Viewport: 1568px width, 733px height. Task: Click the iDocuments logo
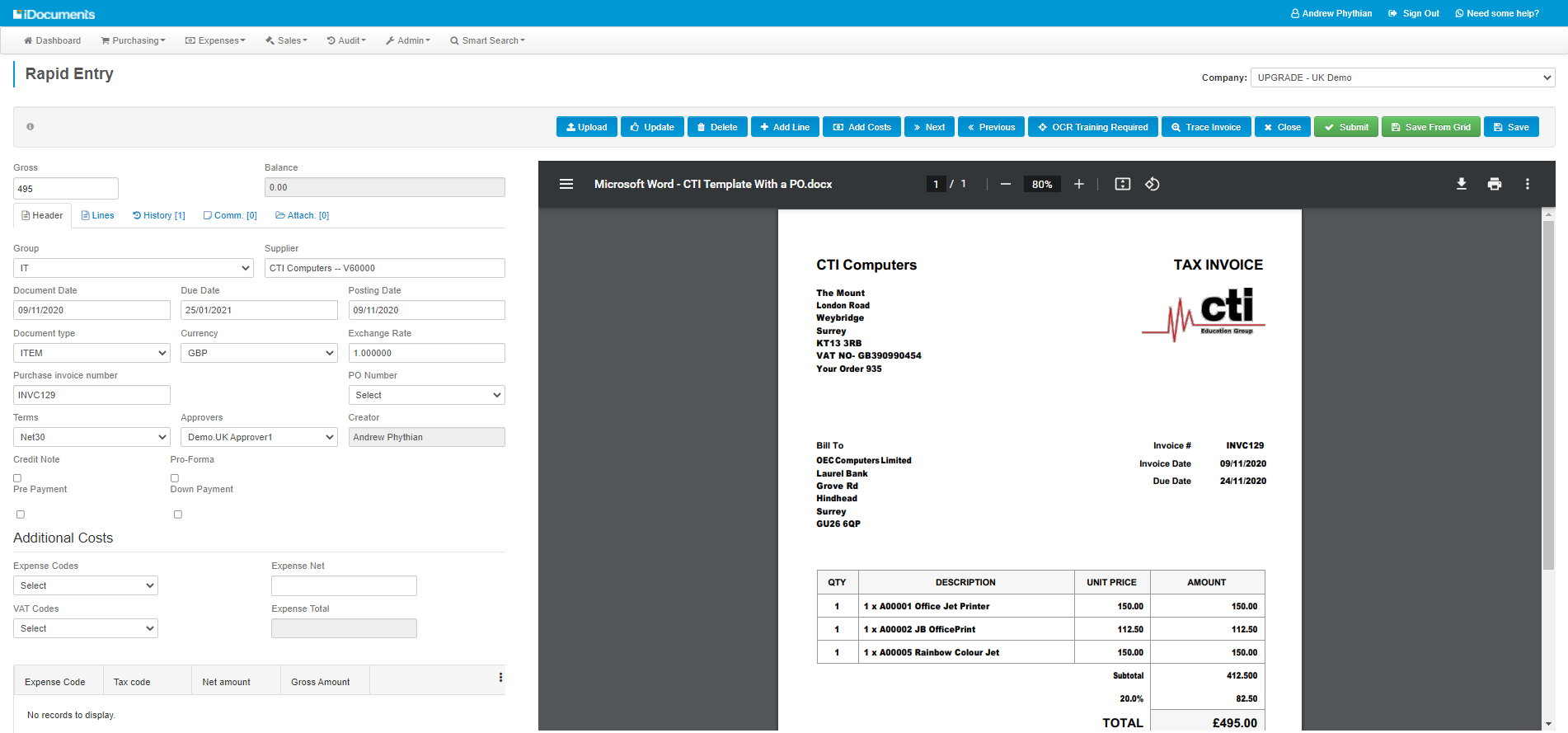[54, 14]
